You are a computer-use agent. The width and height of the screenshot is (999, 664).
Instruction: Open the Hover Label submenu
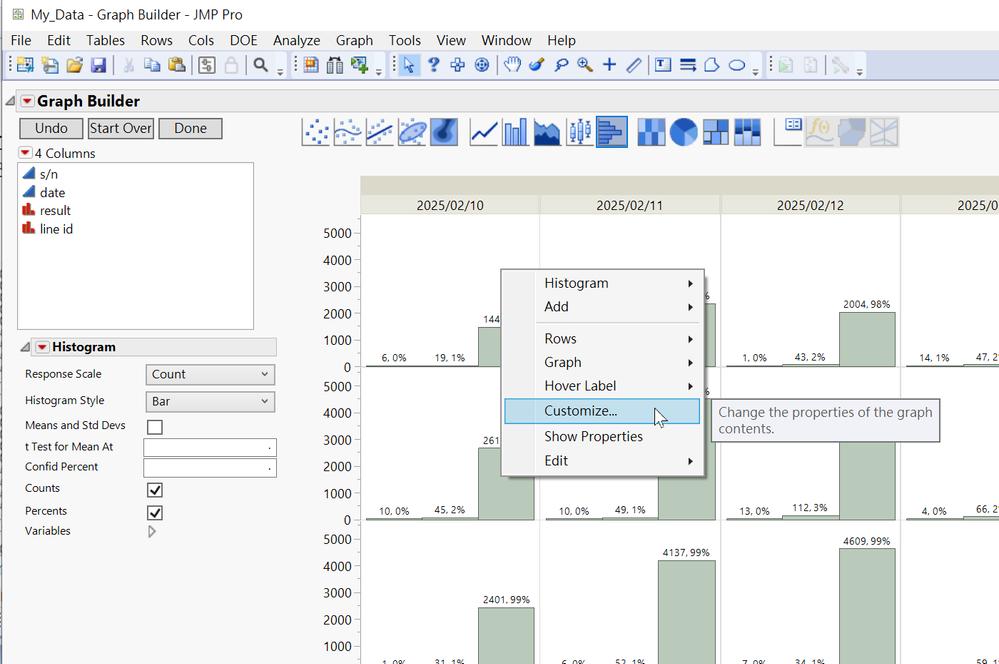click(x=603, y=386)
